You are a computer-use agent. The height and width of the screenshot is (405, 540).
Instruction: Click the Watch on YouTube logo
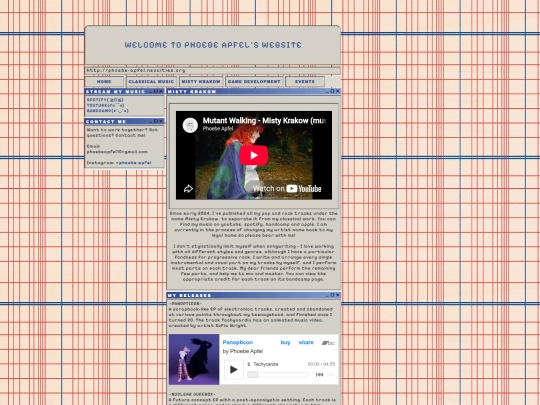coord(287,188)
